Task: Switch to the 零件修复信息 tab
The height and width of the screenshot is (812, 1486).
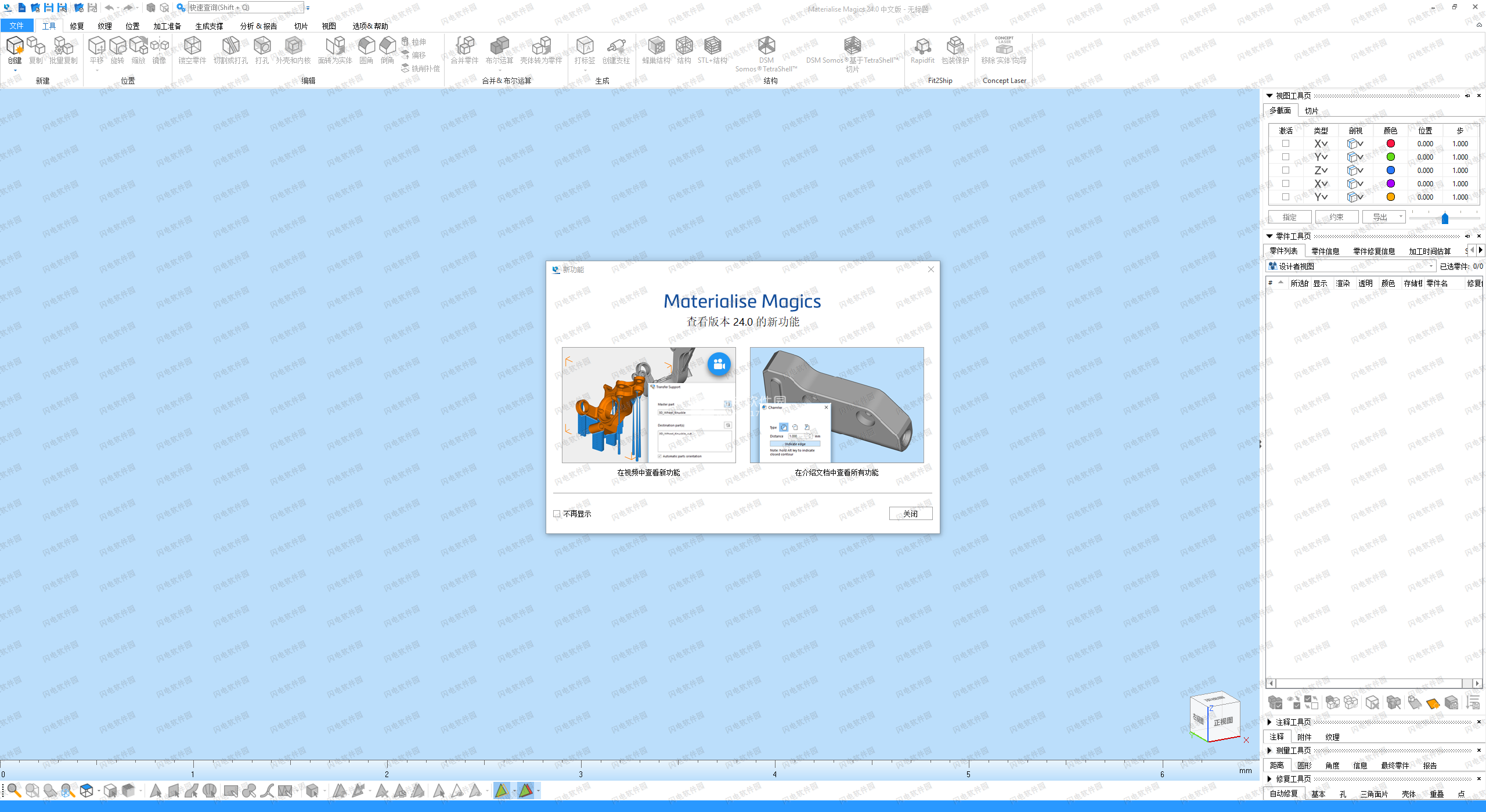Action: (x=1374, y=251)
